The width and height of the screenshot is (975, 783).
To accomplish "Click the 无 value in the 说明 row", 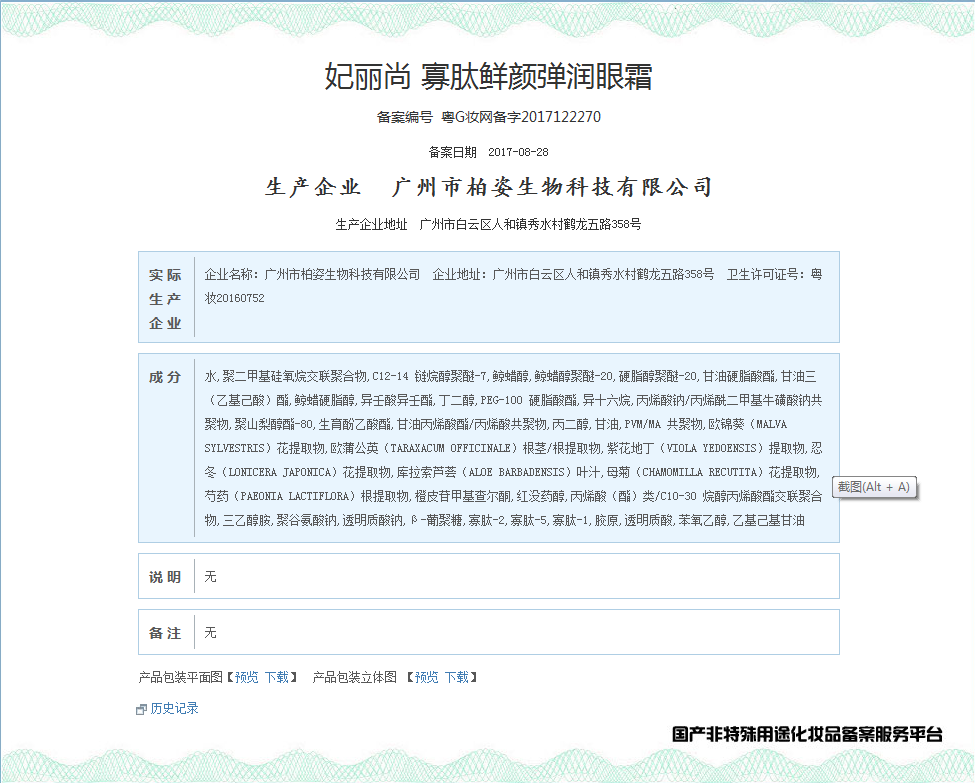I will [210, 577].
